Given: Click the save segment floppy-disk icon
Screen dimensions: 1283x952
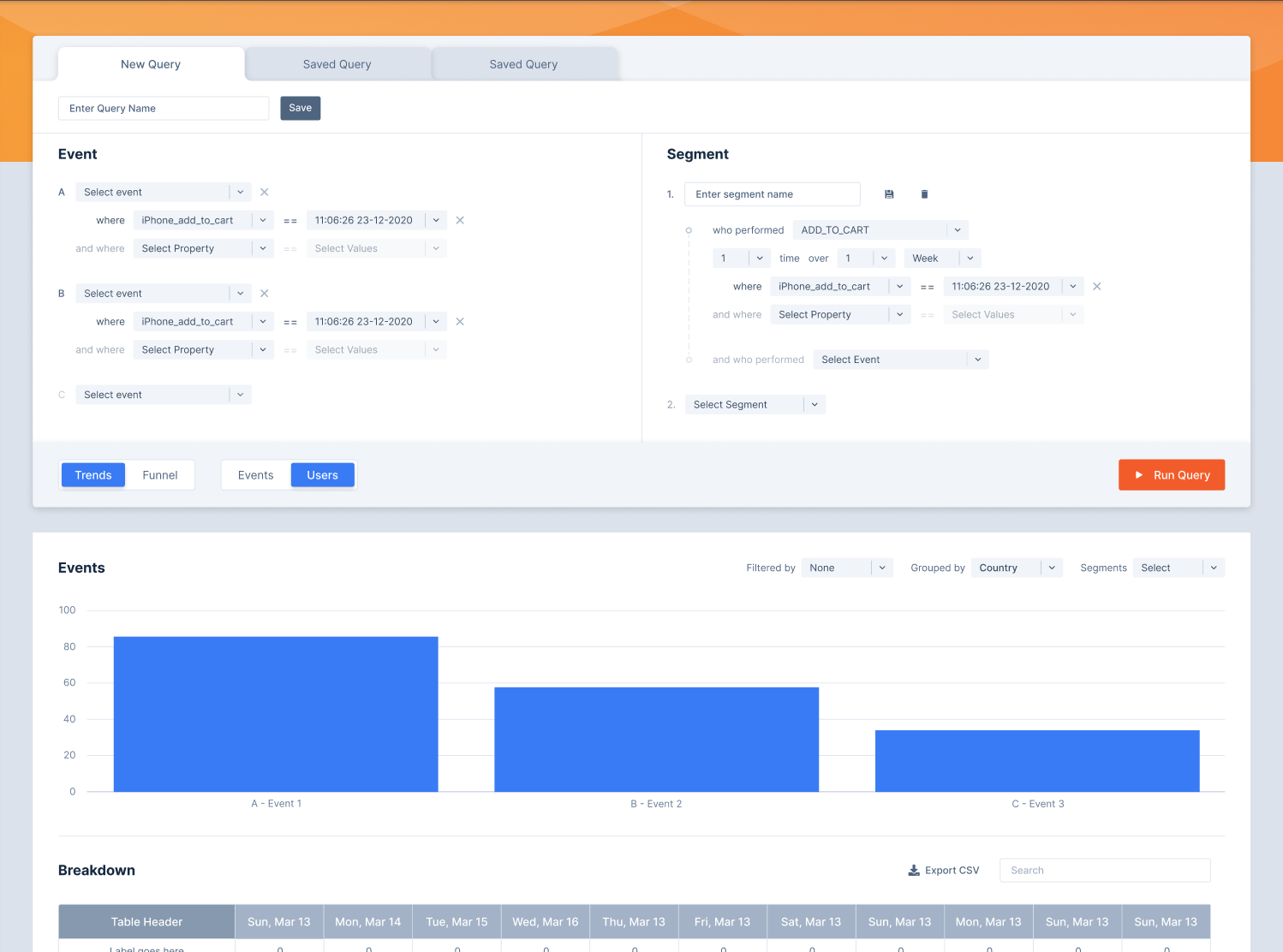Looking at the screenshot, I should [x=889, y=194].
